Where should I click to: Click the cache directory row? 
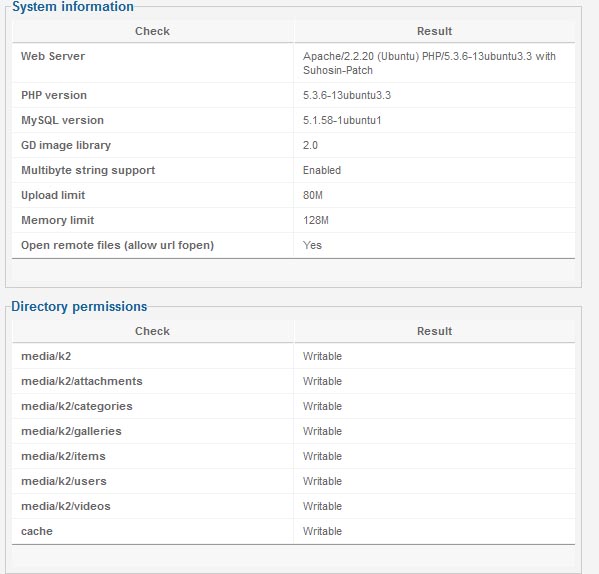point(293,531)
